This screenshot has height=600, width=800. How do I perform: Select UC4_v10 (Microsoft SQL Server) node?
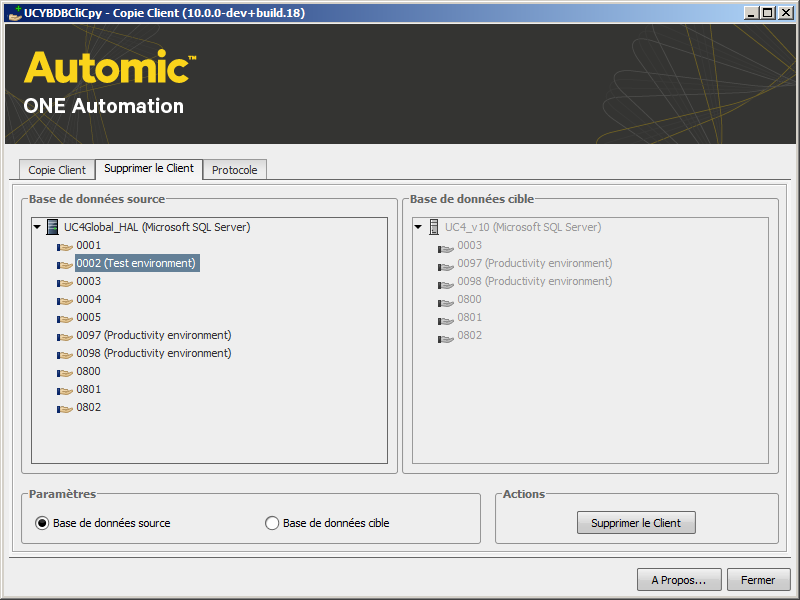coord(523,227)
